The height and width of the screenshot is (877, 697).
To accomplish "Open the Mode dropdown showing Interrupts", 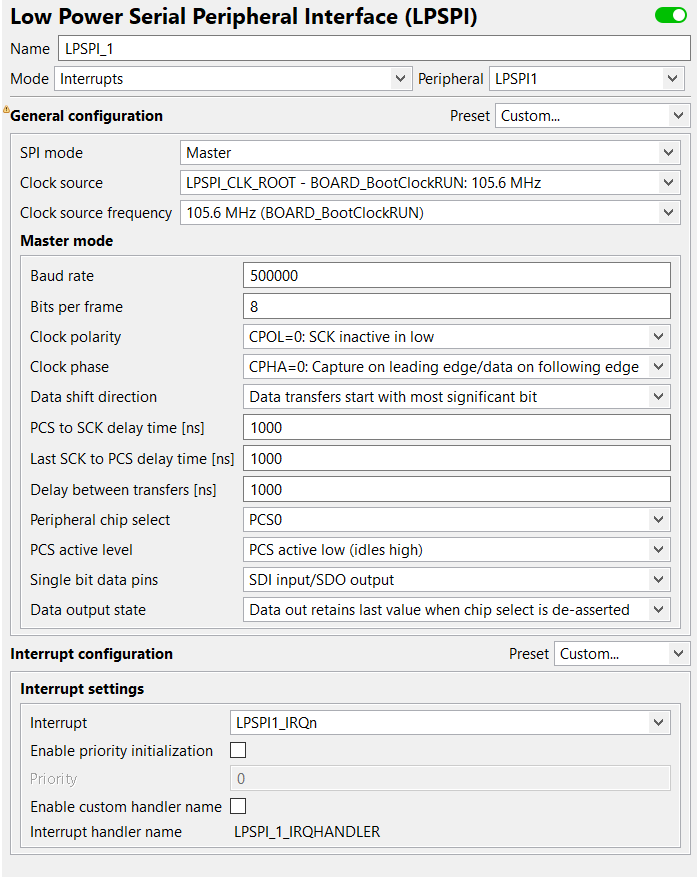I will point(232,78).
